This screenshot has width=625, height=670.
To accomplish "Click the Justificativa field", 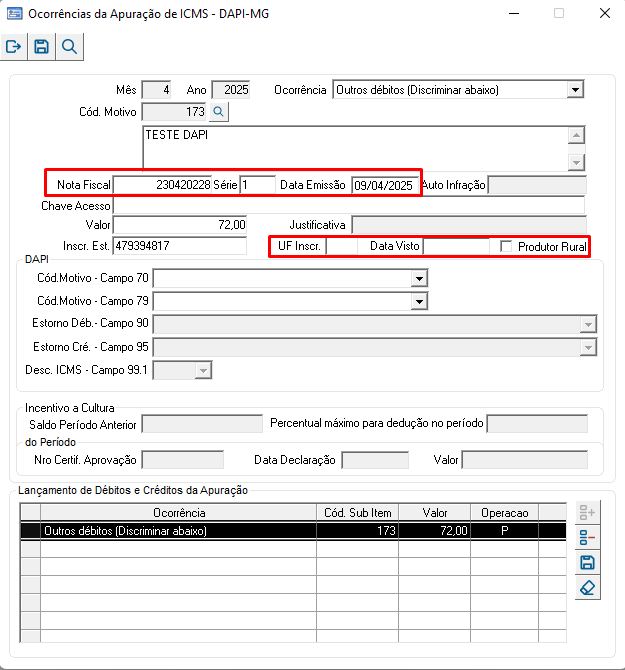I will click(x=469, y=225).
